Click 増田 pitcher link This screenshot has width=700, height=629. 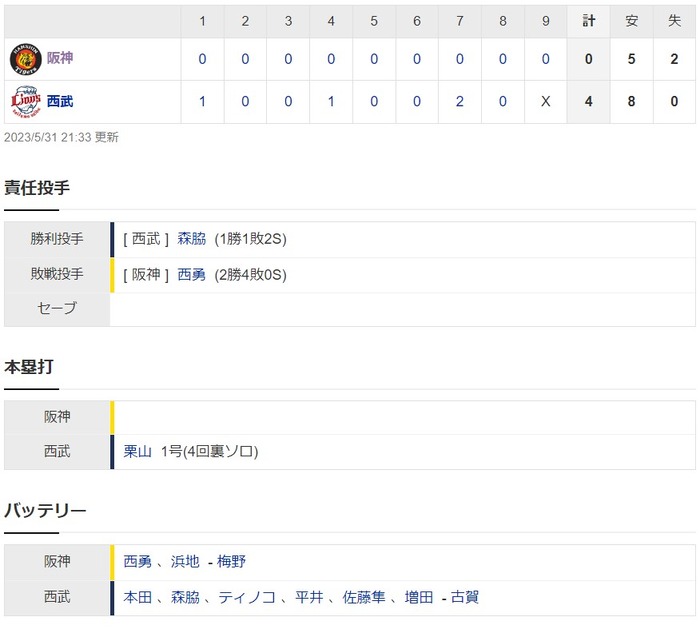tap(419, 597)
